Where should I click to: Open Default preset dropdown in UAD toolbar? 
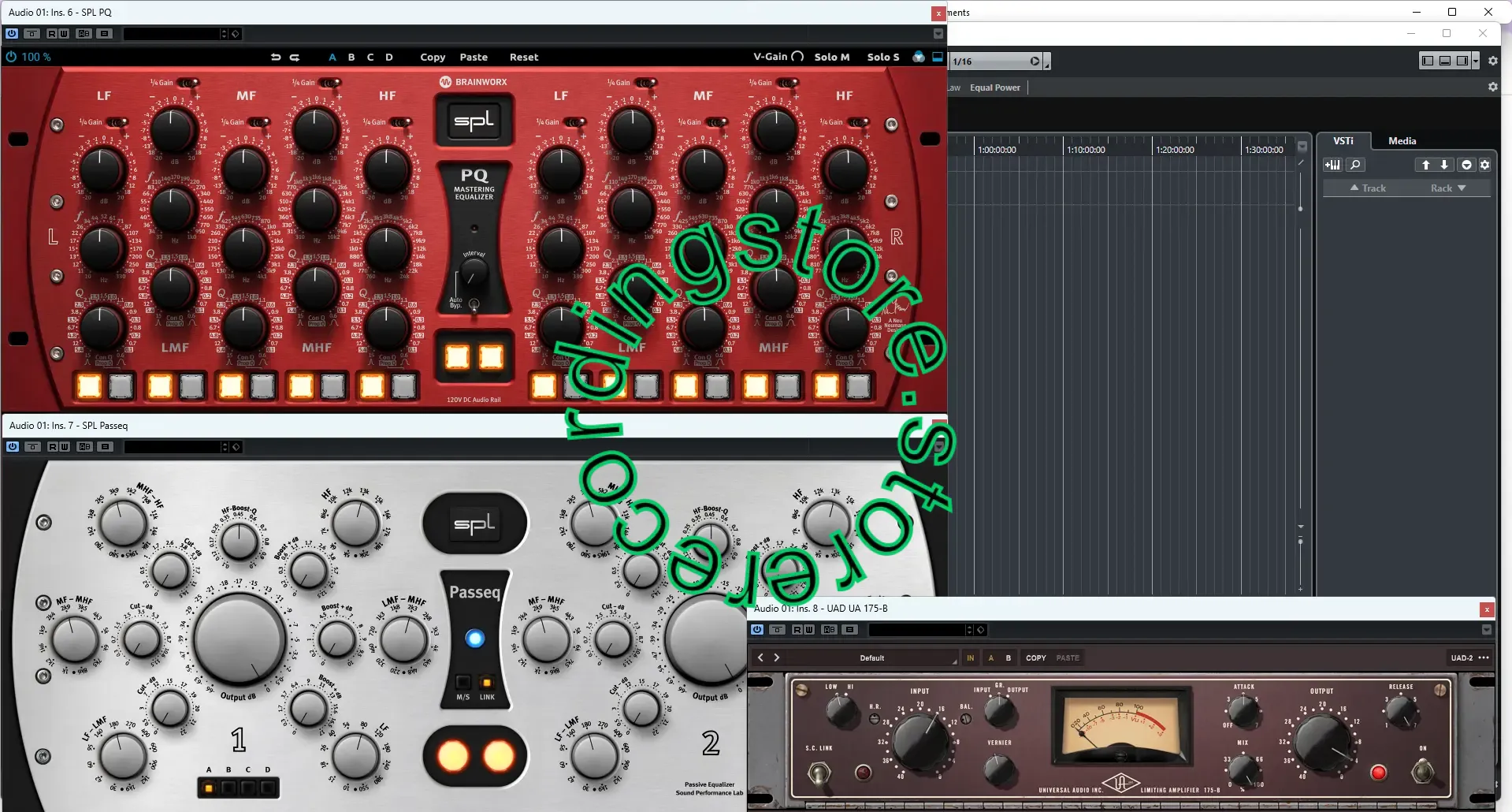[872, 657]
